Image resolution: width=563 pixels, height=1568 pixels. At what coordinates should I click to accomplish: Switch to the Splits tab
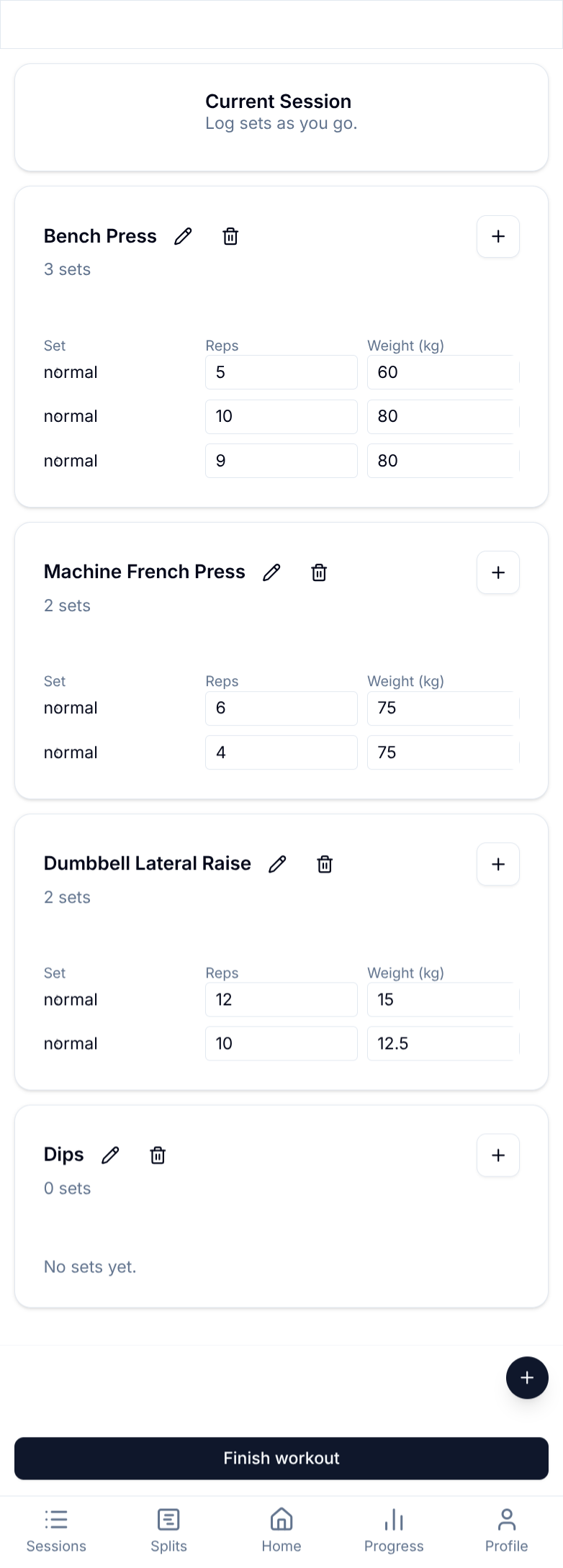tap(168, 1530)
